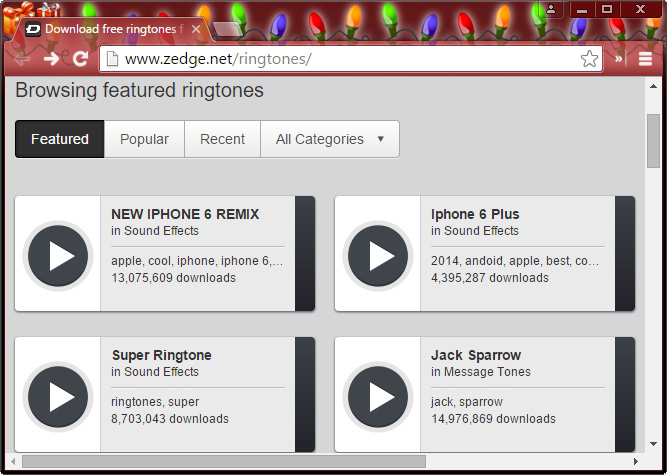Image resolution: width=667 pixels, height=475 pixels.
Task: Play the Iphone 6 Plus ringtone
Action: [x=378, y=256]
